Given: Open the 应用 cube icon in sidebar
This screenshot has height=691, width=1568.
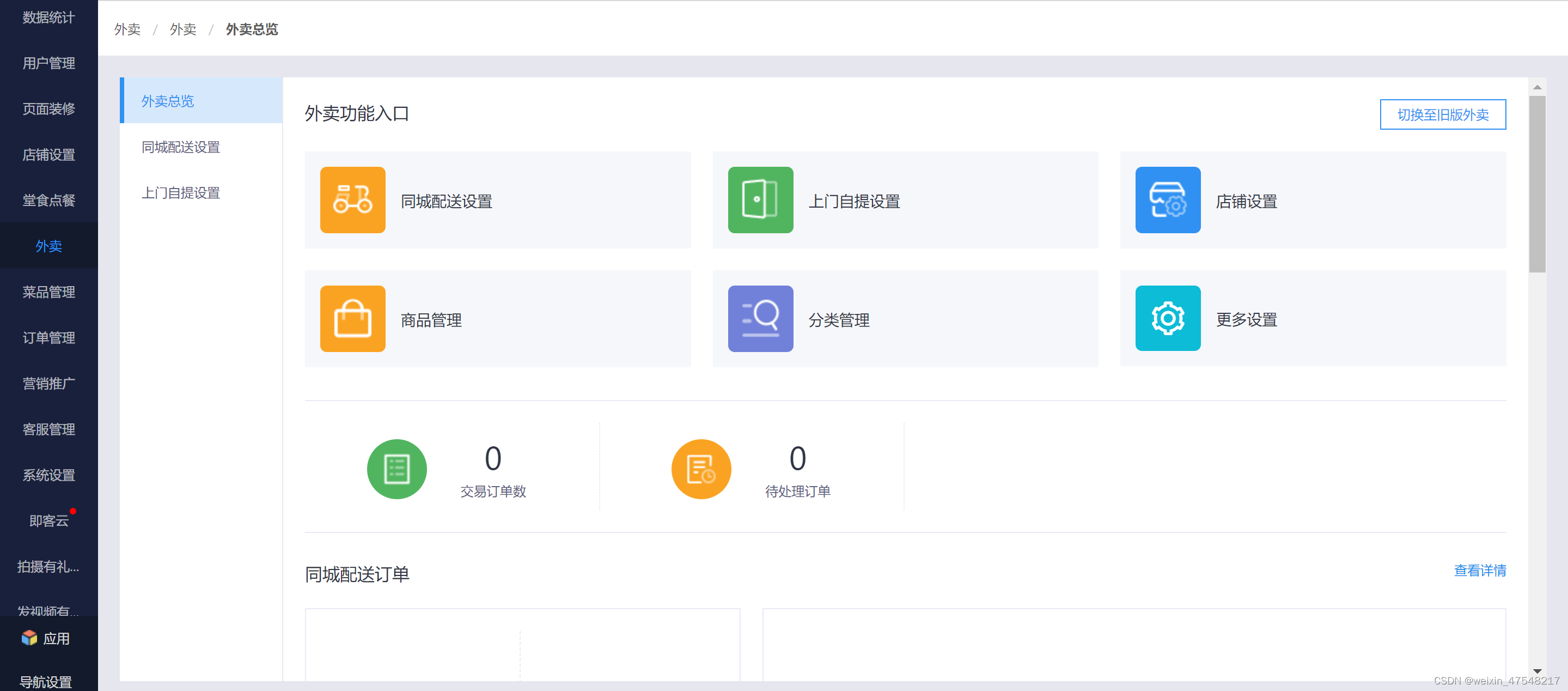Looking at the screenshot, I should point(29,638).
